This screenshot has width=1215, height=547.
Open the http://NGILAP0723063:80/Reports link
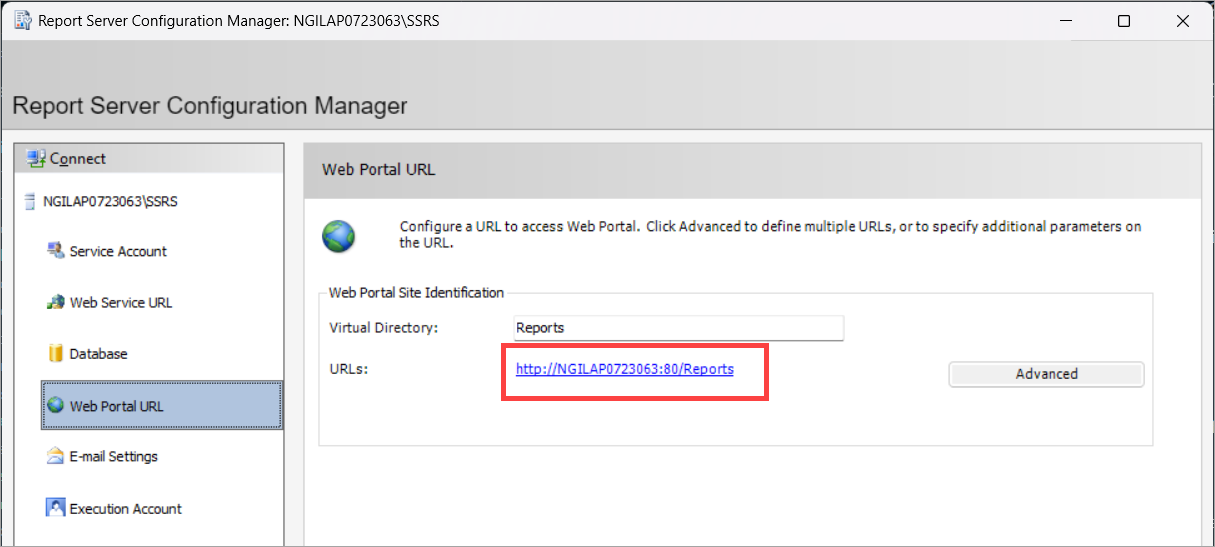click(625, 369)
